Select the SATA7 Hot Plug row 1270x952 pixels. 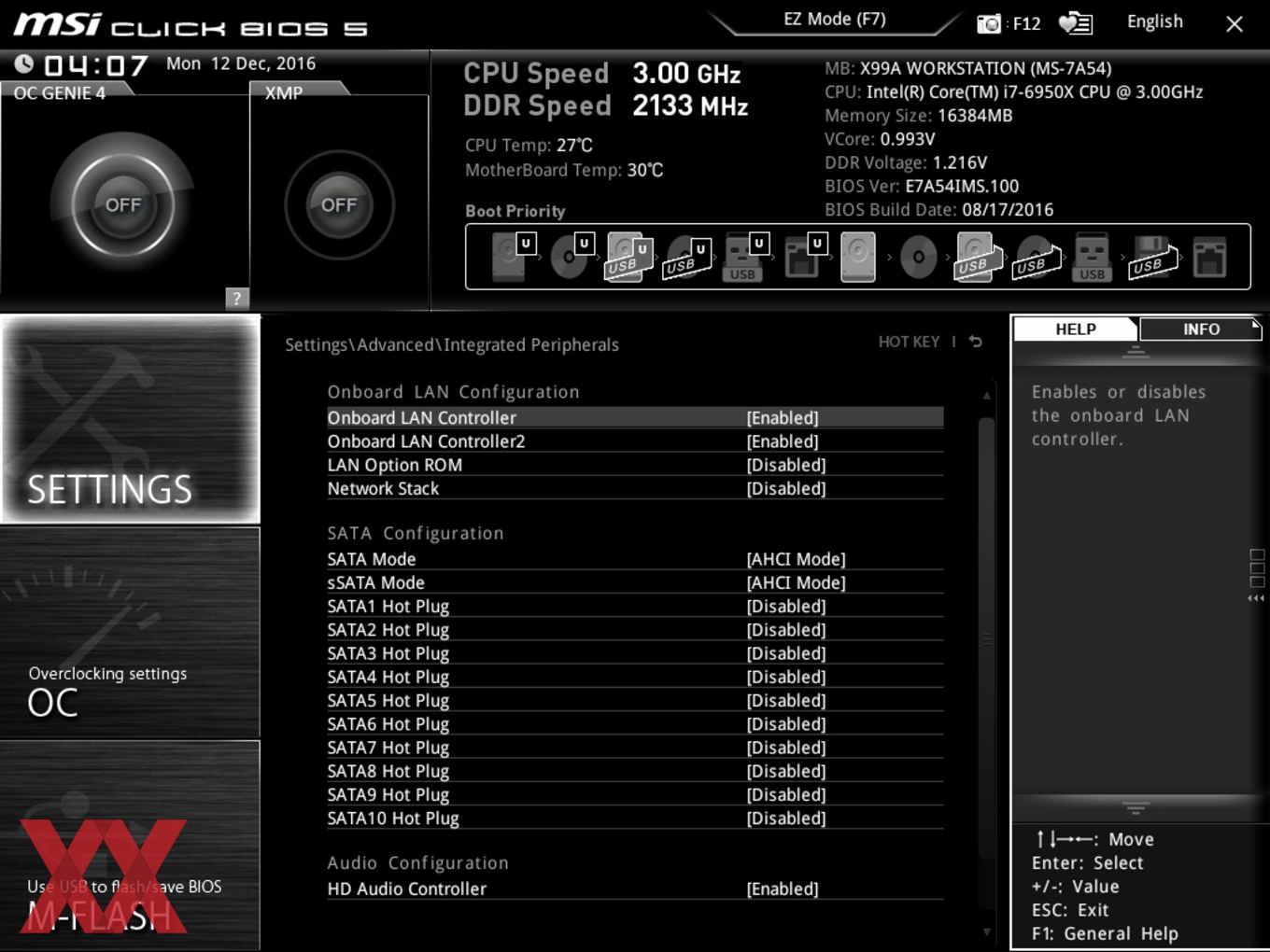pos(635,748)
